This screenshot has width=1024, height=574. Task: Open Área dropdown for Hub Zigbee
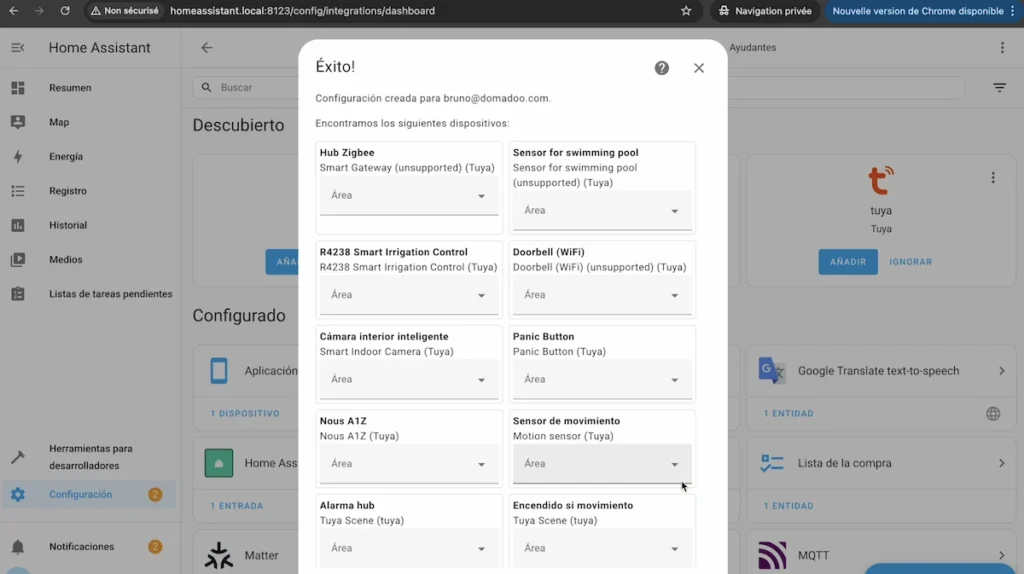[409, 195]
